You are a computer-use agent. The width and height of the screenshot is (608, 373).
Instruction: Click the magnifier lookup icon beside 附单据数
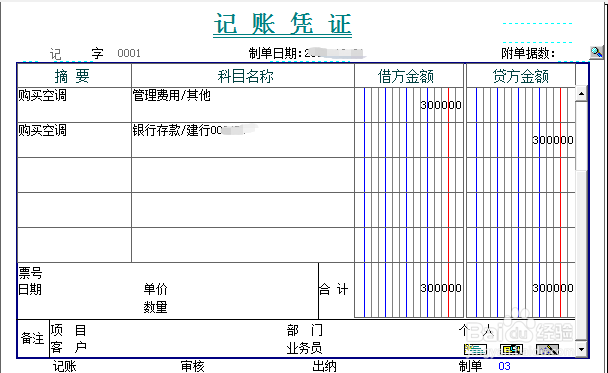596,52
